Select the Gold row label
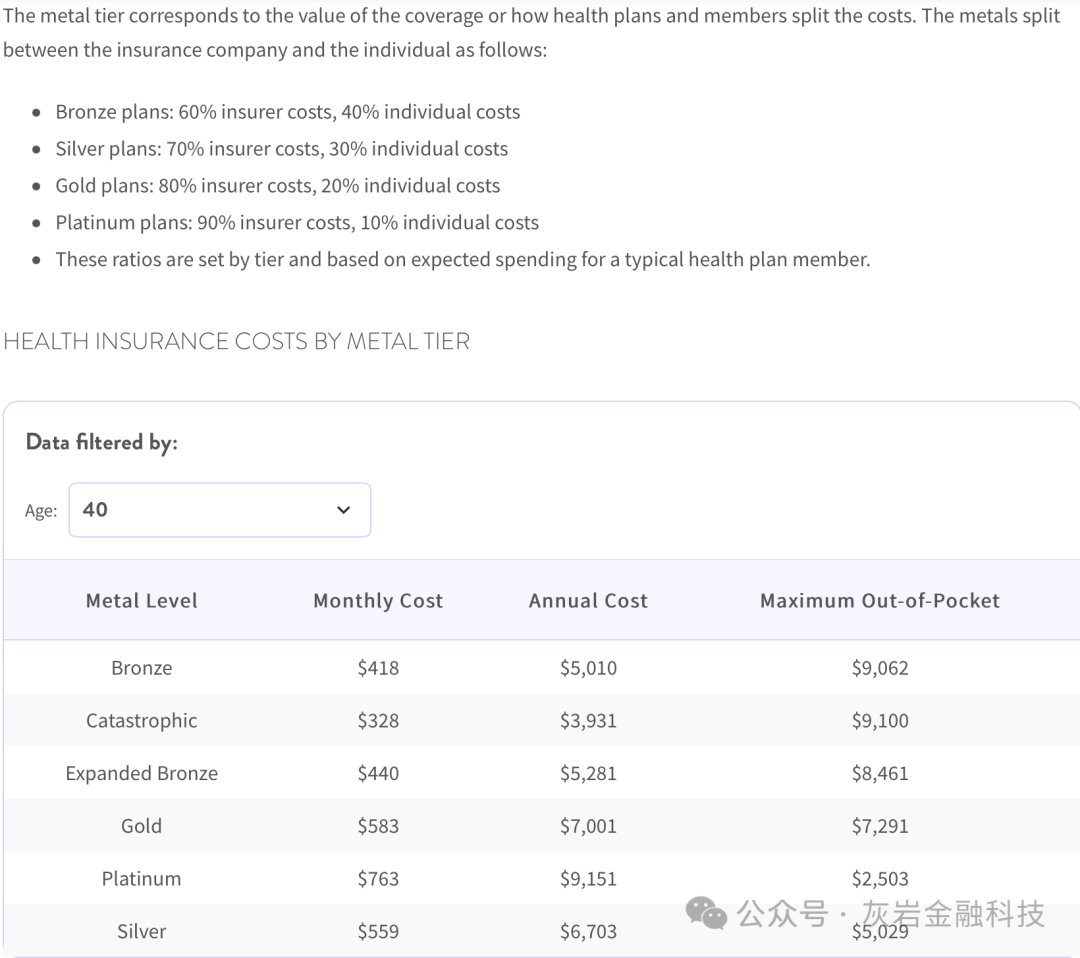Image resolution: width=1080 pixels, height=958 pixels. [x=142, y=826]
